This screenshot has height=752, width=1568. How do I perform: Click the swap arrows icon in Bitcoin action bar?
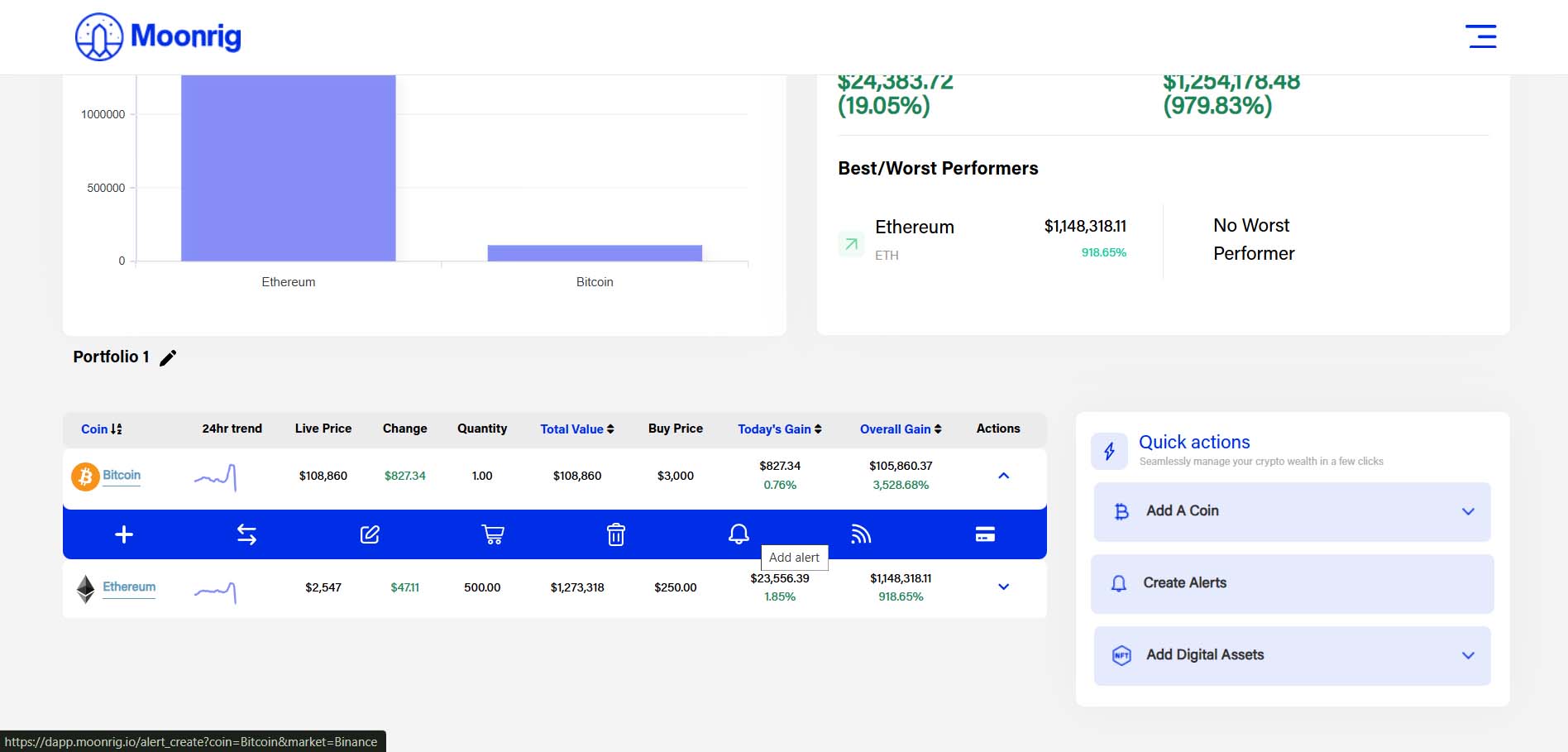point(246,534)
